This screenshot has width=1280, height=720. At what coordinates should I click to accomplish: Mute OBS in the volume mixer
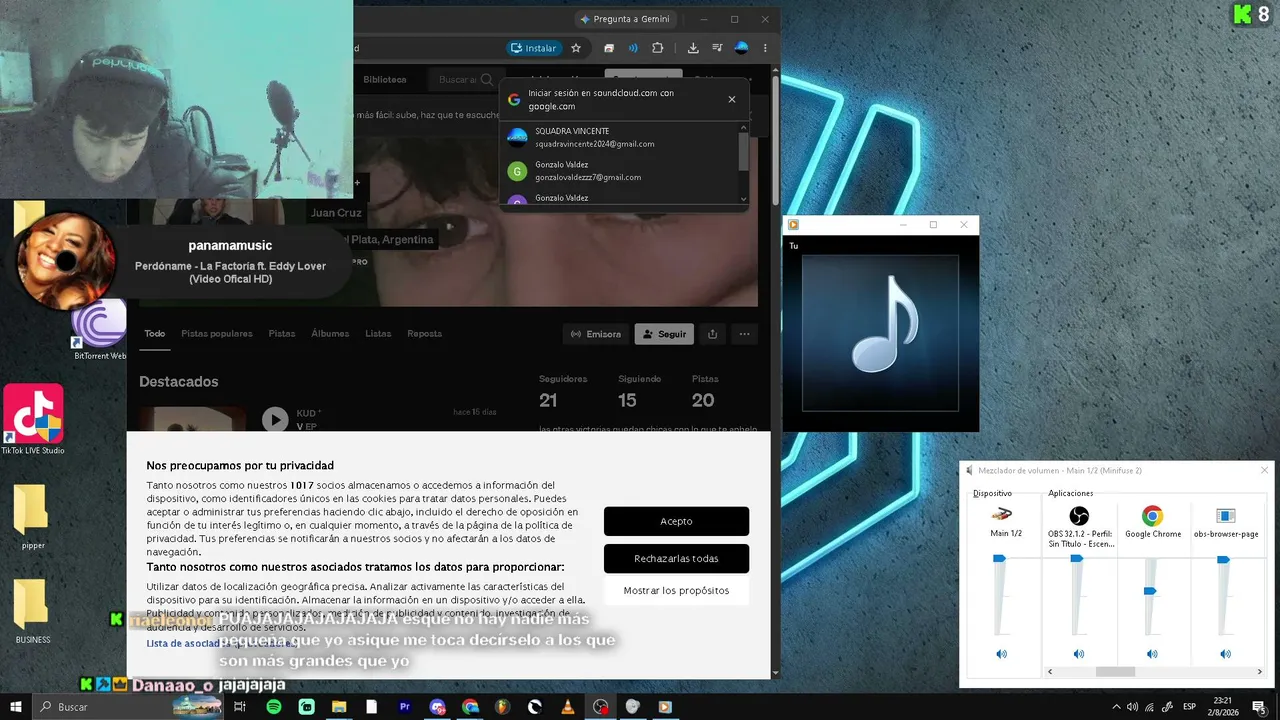point(1078,654)
